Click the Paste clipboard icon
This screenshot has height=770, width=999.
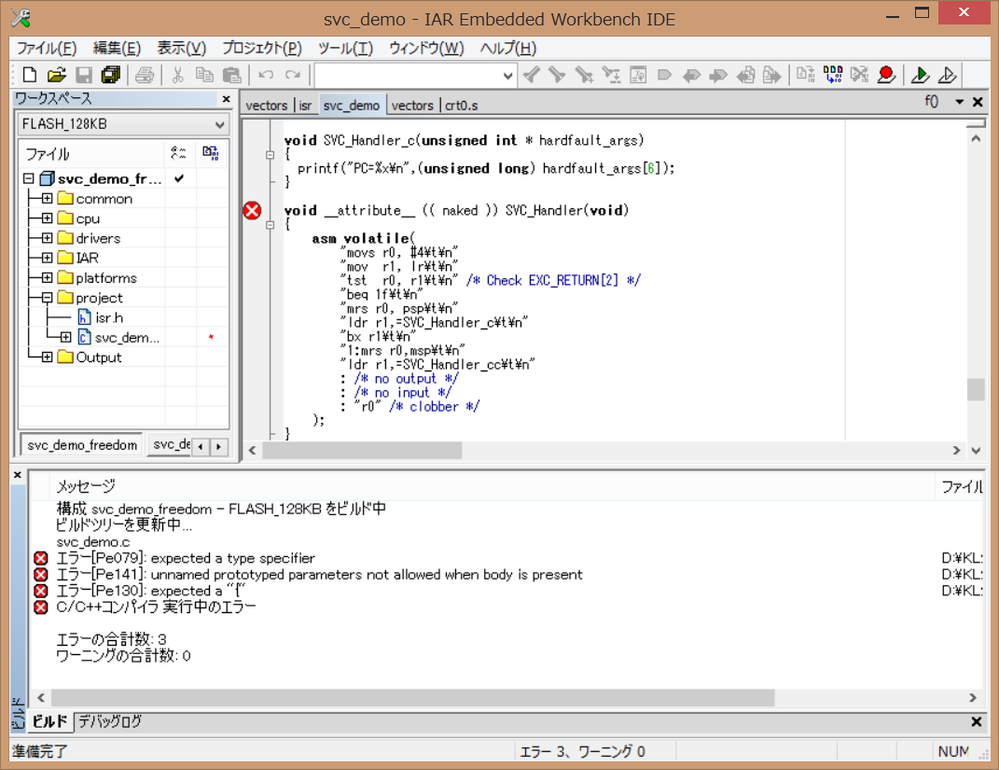tap(232, 75)
